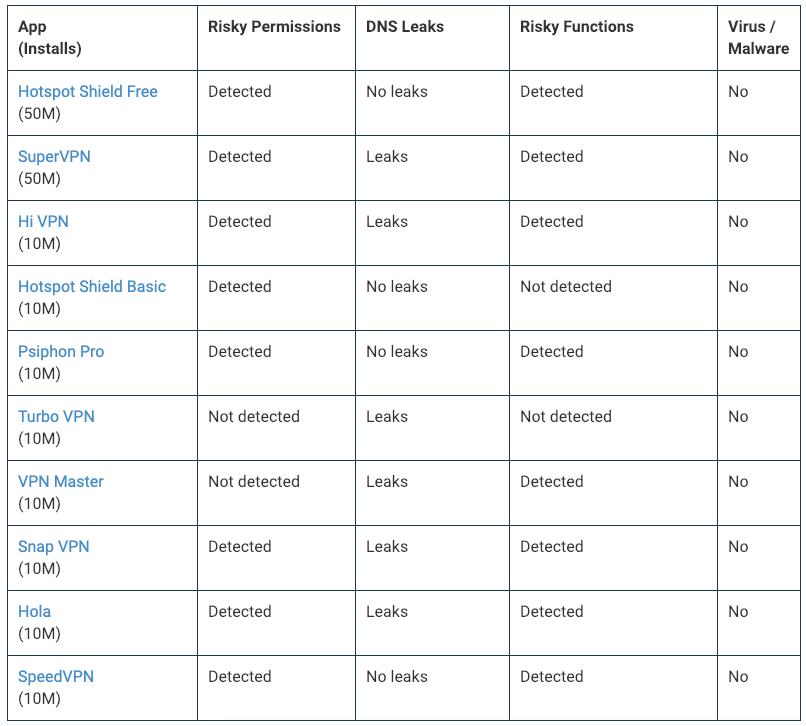The height and width of the screenshot is (726, 806).
Task: Follow the Snap VPN link
Action: click(53, 547)
